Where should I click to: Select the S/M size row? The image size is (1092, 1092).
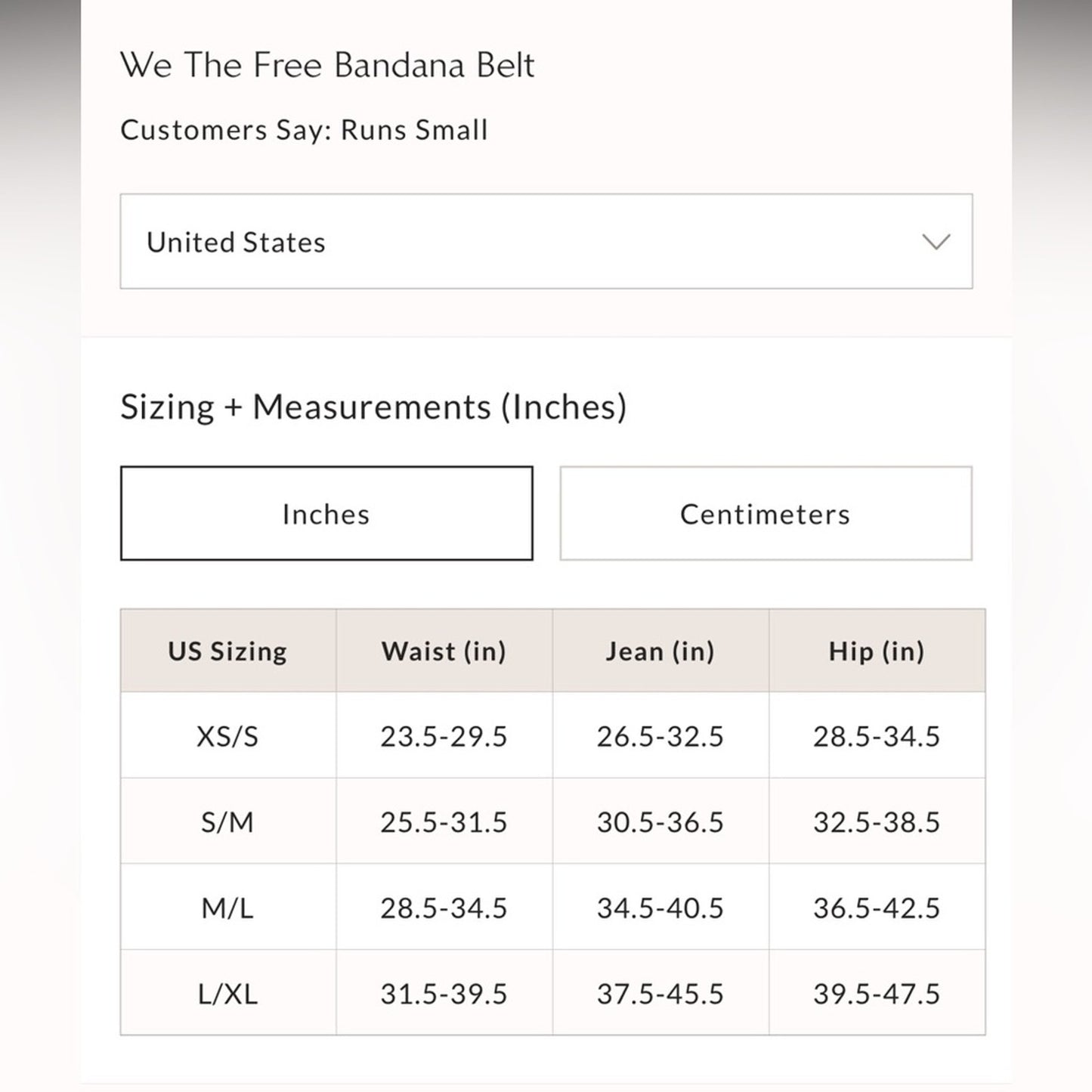tap(228, 821)
